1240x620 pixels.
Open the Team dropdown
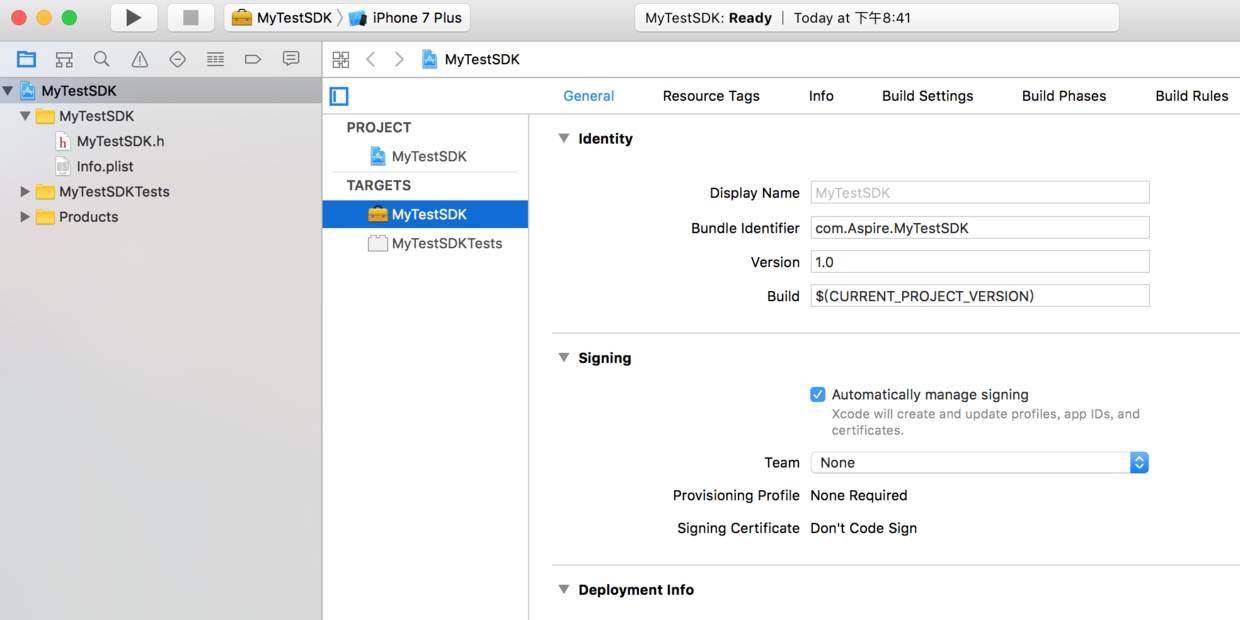[x=980, y=462]
